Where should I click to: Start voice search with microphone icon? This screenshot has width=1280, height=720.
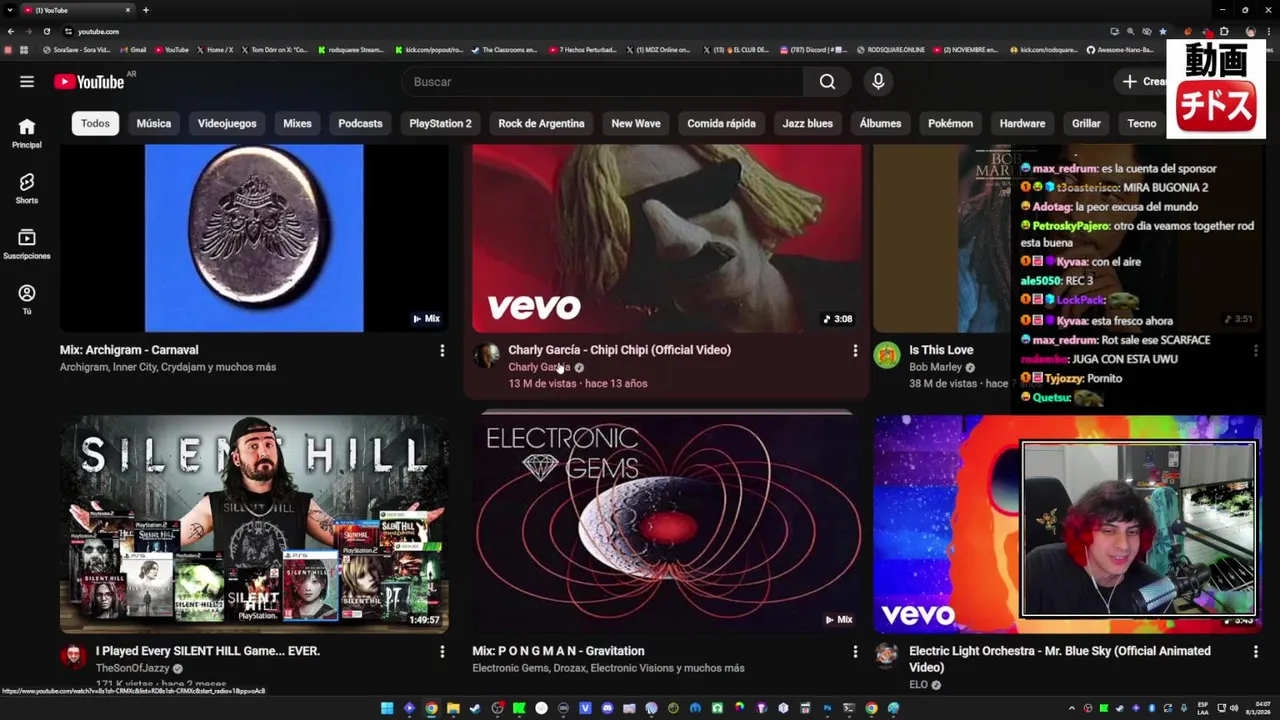(878, 82)
